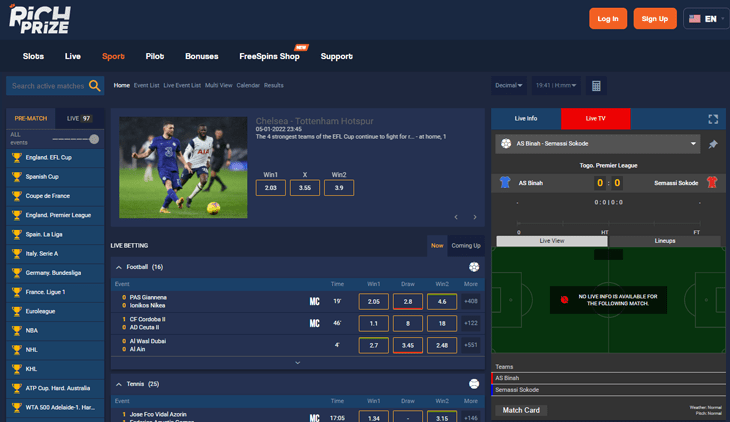Viewport: 730px width, 422px height.
Task: Open the 19:41 time format dropdown
Action: tap(556, 86)
